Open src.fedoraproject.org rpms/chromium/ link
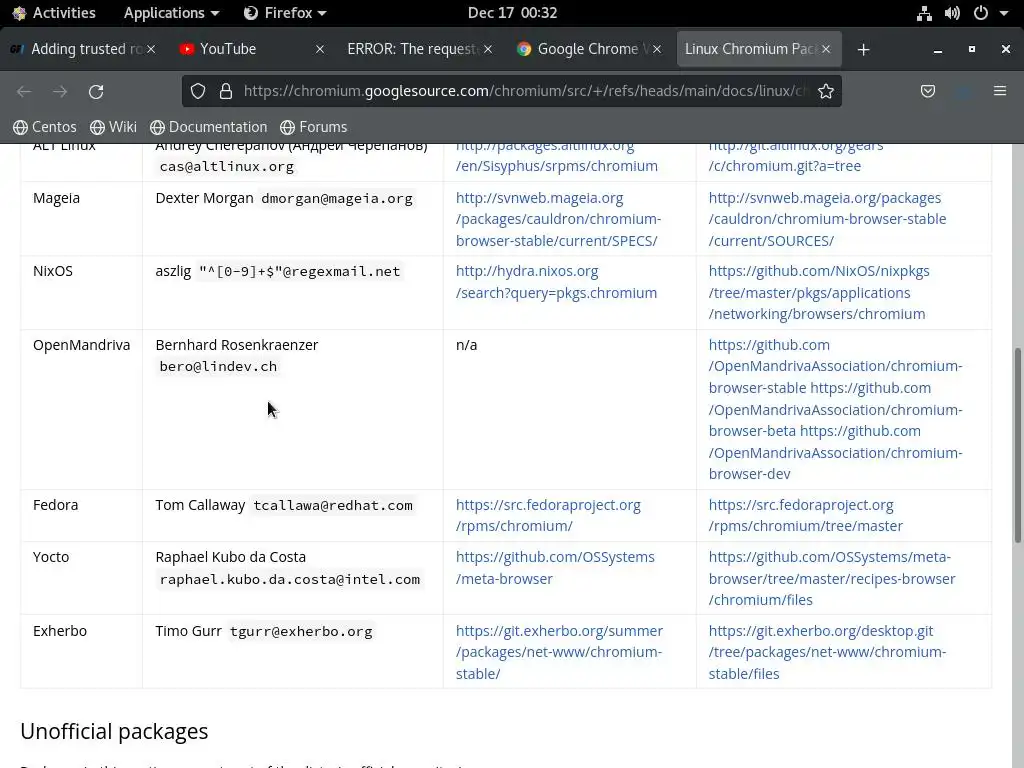Viewport: 1024px width, 768px height. (548, 515)
